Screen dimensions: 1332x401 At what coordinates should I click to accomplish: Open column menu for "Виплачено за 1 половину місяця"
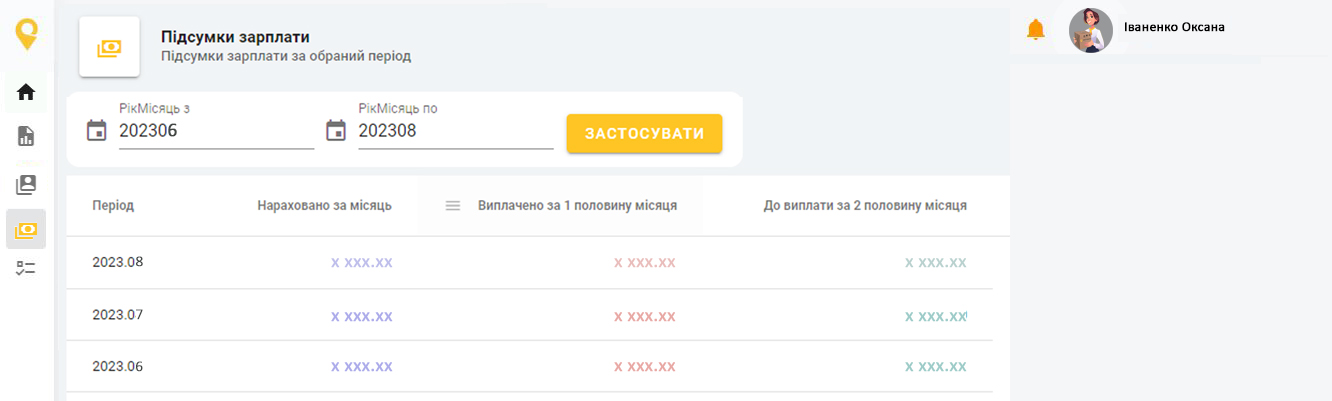point(452,206)
